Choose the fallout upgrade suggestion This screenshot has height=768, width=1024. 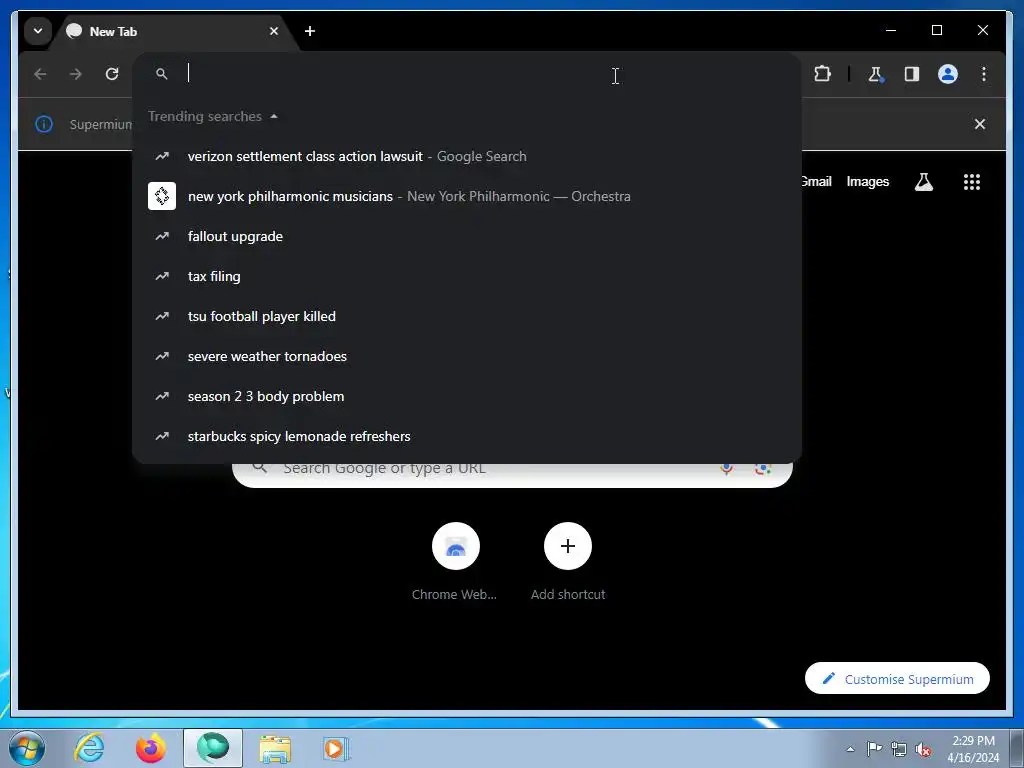[466, 236]
